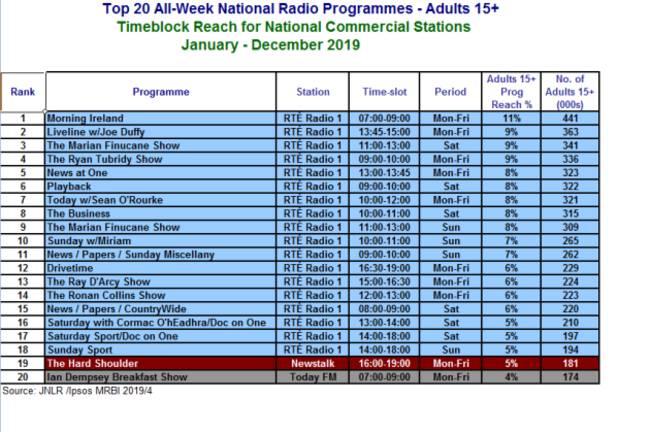Click the 'Time-slot' column header

point(384,92)
